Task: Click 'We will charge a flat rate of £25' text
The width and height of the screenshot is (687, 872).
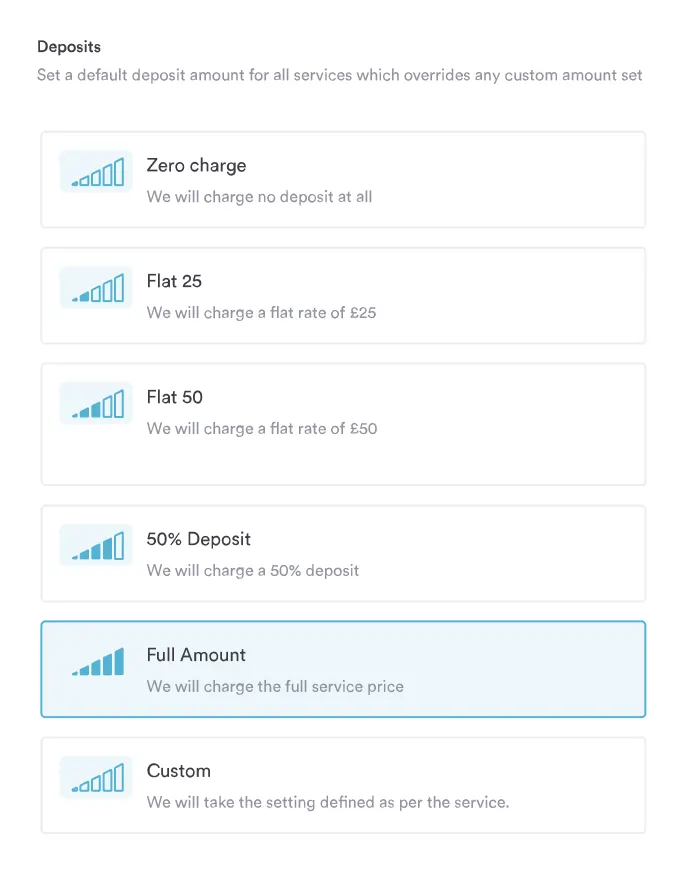Action: point(262,312)
